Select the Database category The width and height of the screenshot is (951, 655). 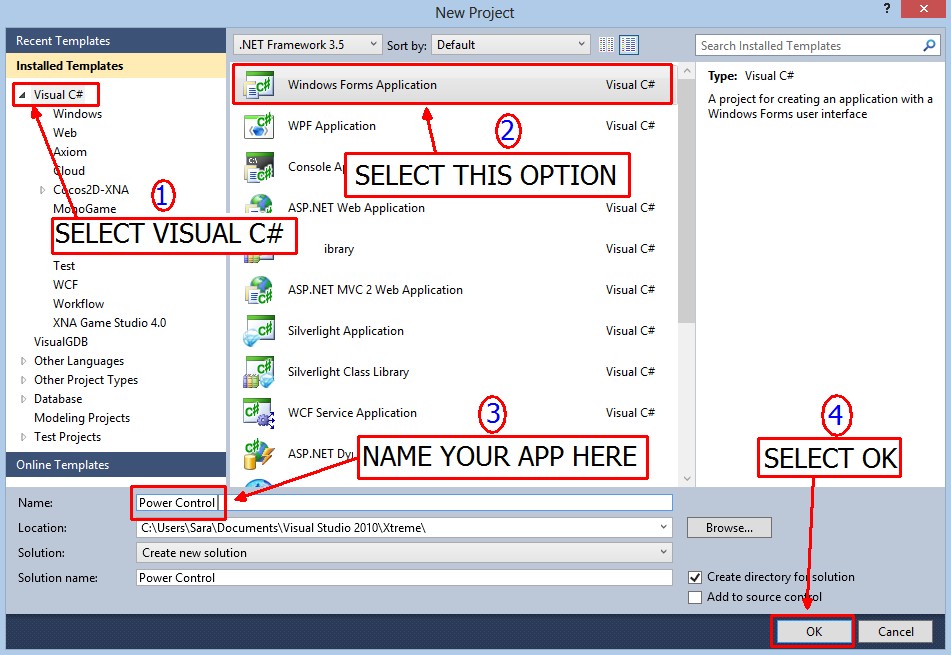tap(58, 399)
